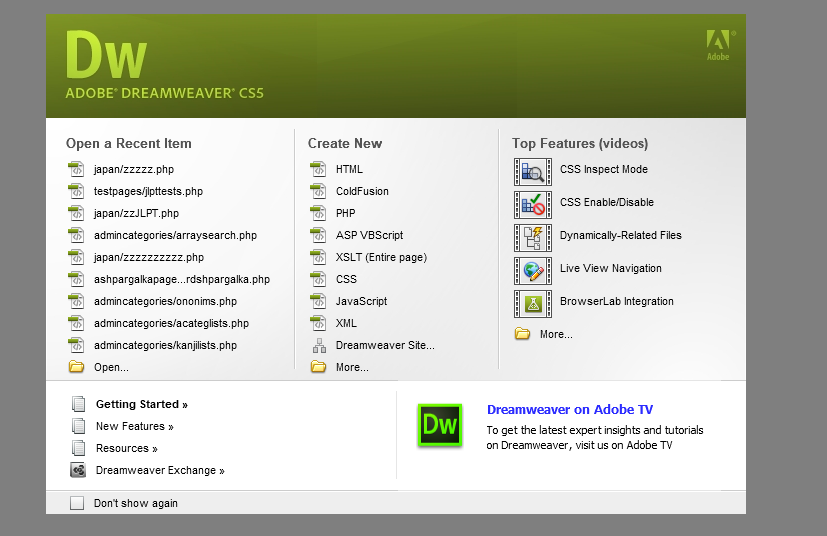This screenshot has height=536, width=827.
Task: Click the HTML document icon in Create New
Action: tap(318, 169)
